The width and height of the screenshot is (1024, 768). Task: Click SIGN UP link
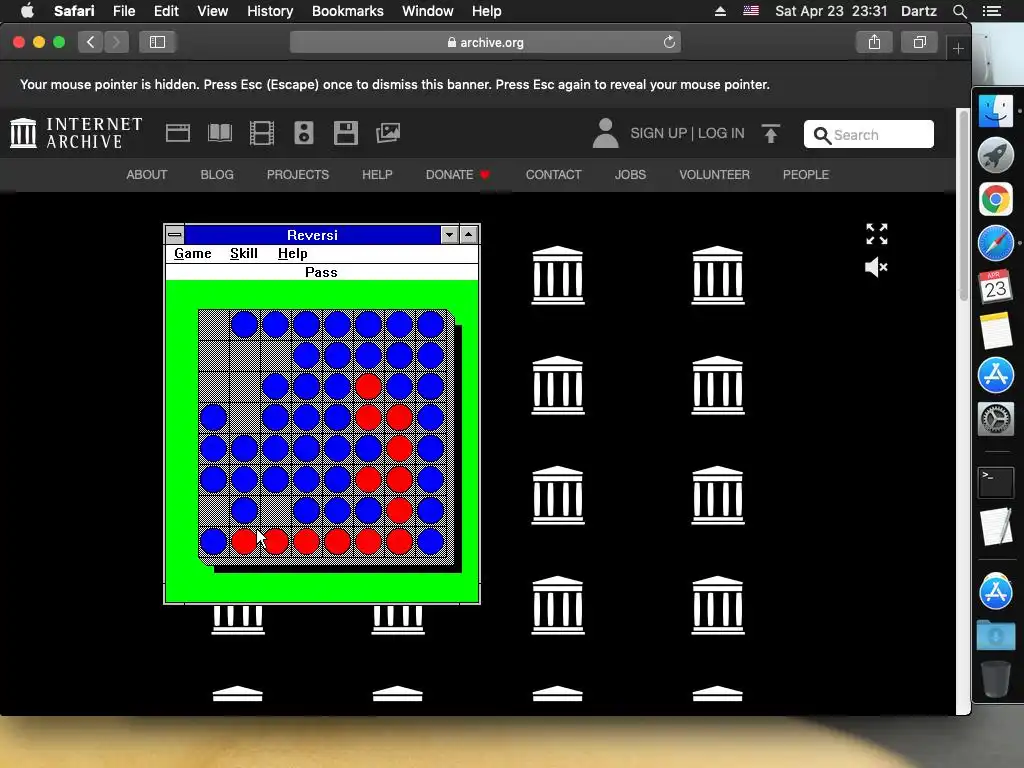[x=658, y=133]
